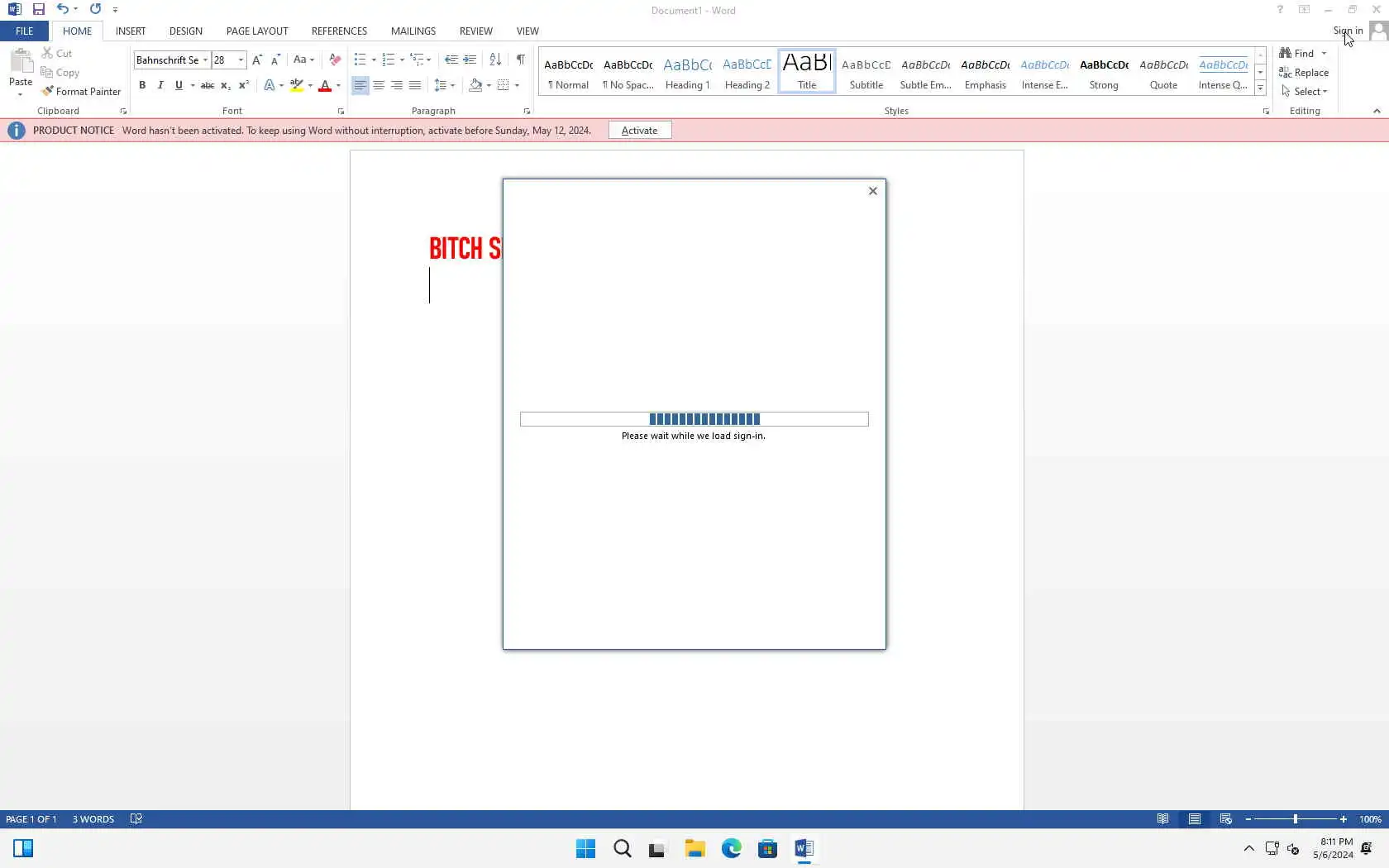Apply superscript formatting

(244, 85)
